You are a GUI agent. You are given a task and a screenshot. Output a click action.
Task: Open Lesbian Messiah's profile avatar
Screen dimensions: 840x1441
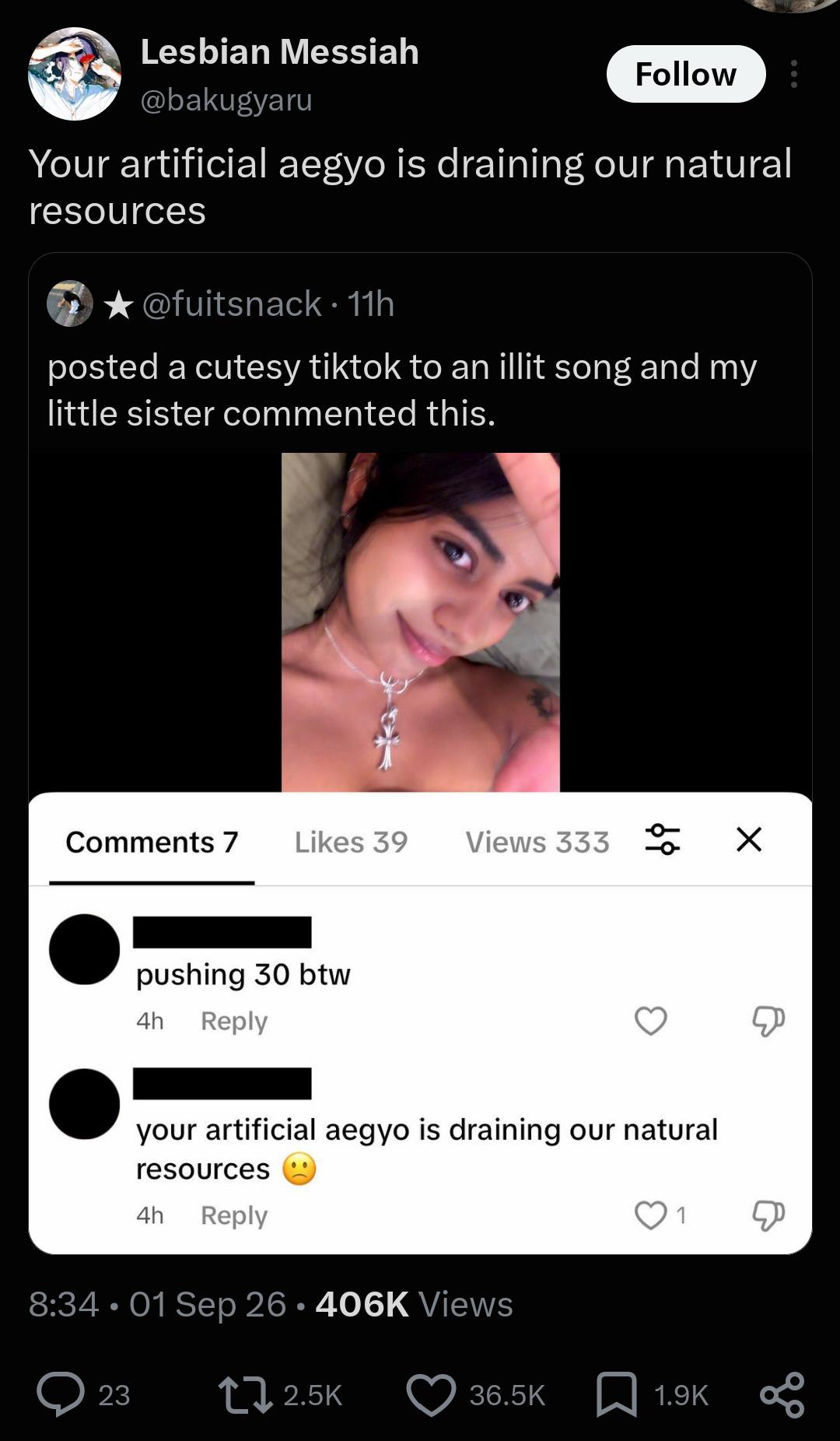coord(75,74)
